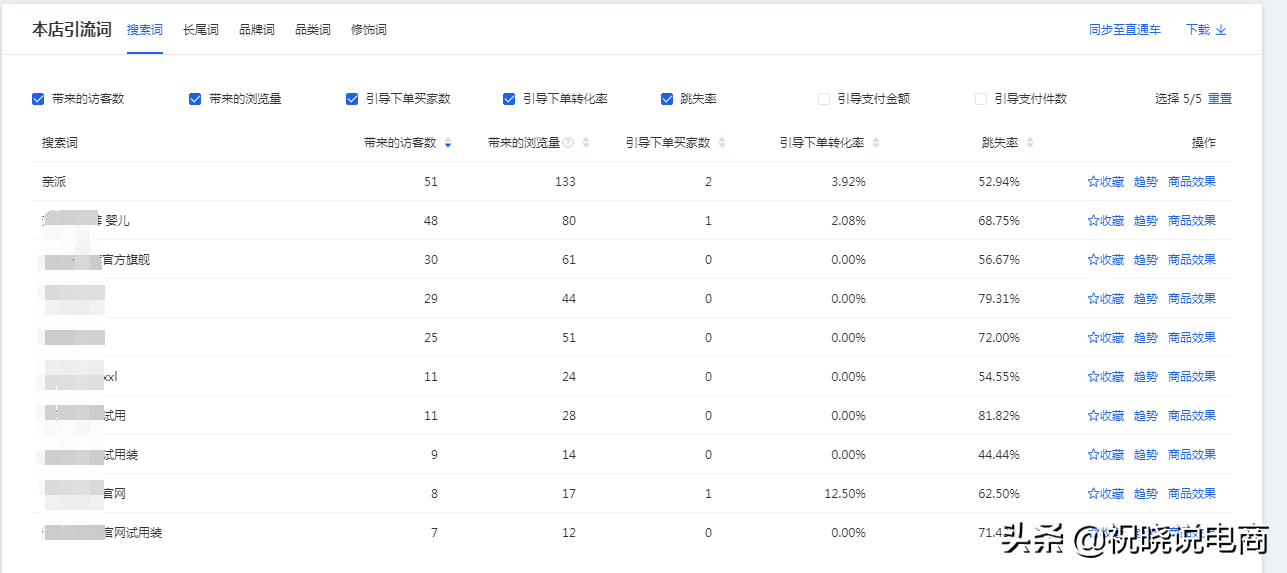Sort by 引导下单买家数 column arrows
Viewport: 1287px width, 573px height.
[722, 143]
